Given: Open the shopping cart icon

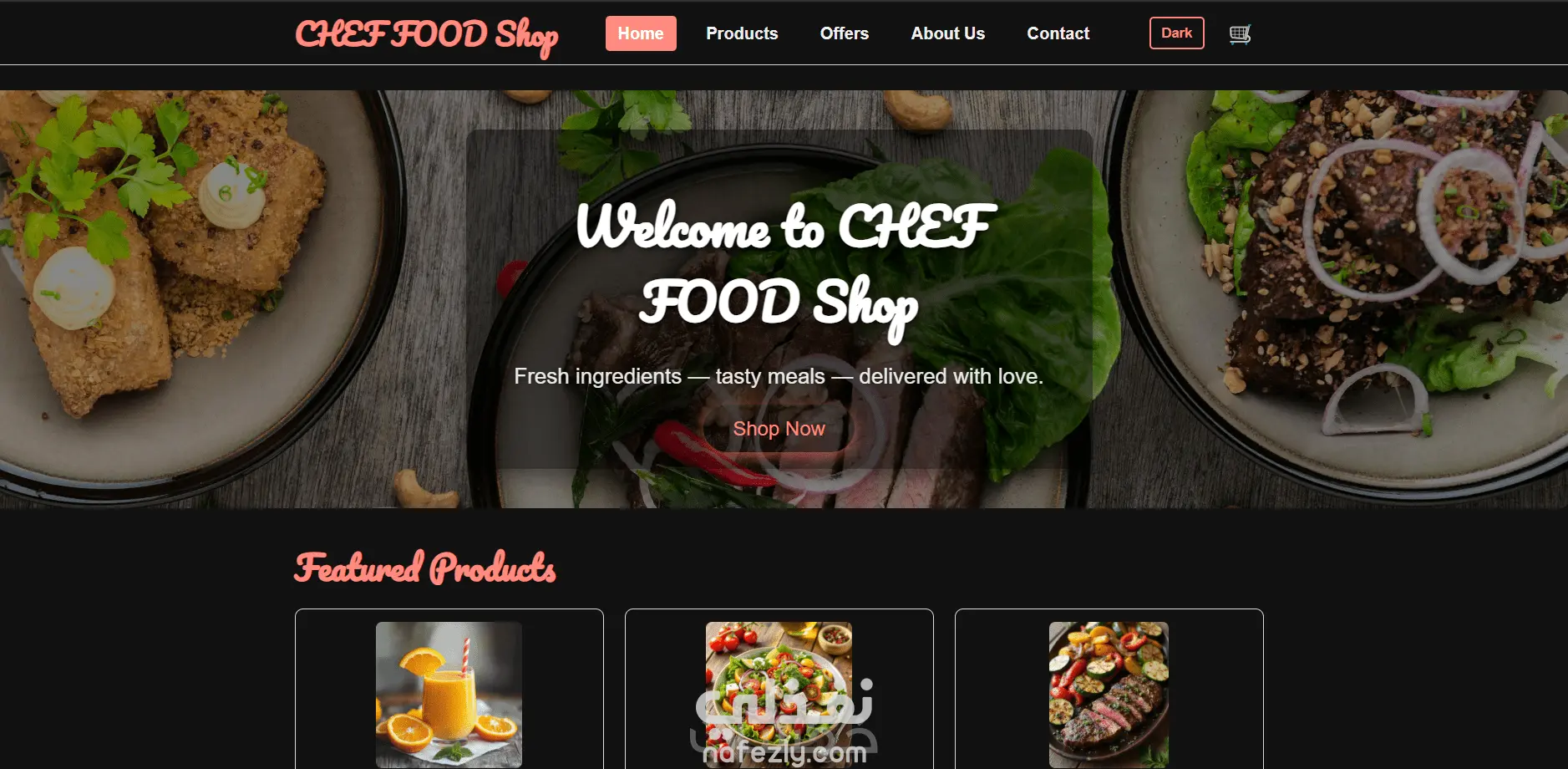Looking at the screenshot, I should (x=1240, y=34).
